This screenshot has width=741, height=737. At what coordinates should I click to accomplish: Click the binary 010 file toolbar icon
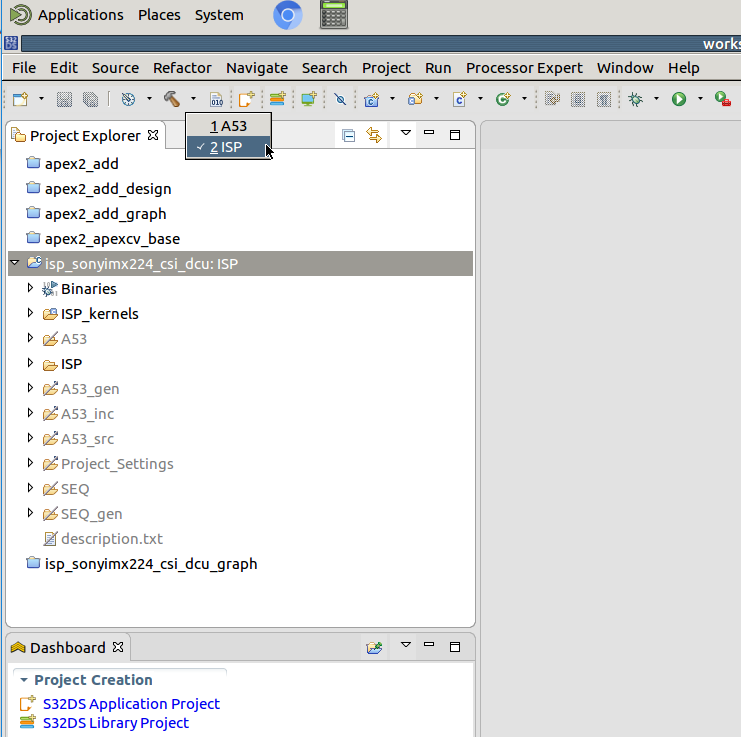(x=216, y=99)
